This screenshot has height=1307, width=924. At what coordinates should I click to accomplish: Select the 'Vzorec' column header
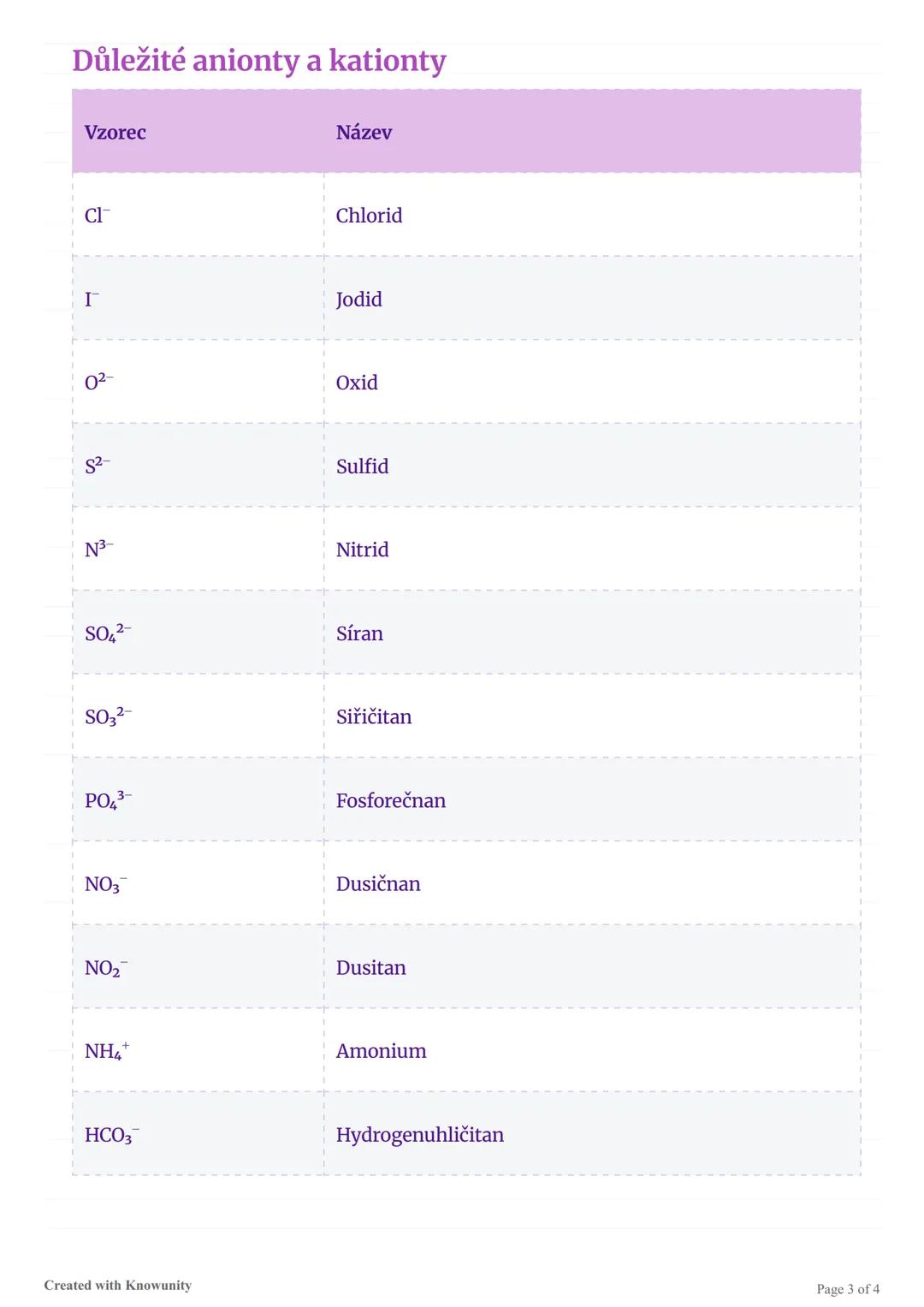[x=115, y=133]
